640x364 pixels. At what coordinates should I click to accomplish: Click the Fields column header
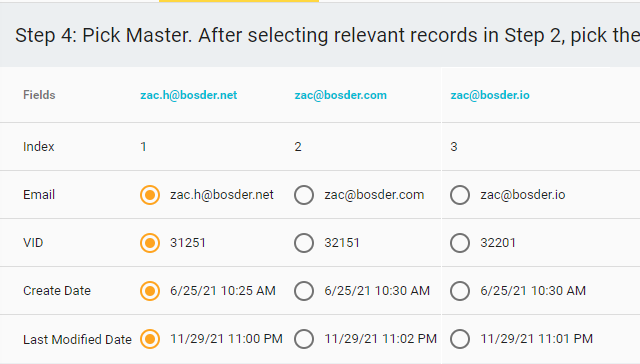coord(39,95)
